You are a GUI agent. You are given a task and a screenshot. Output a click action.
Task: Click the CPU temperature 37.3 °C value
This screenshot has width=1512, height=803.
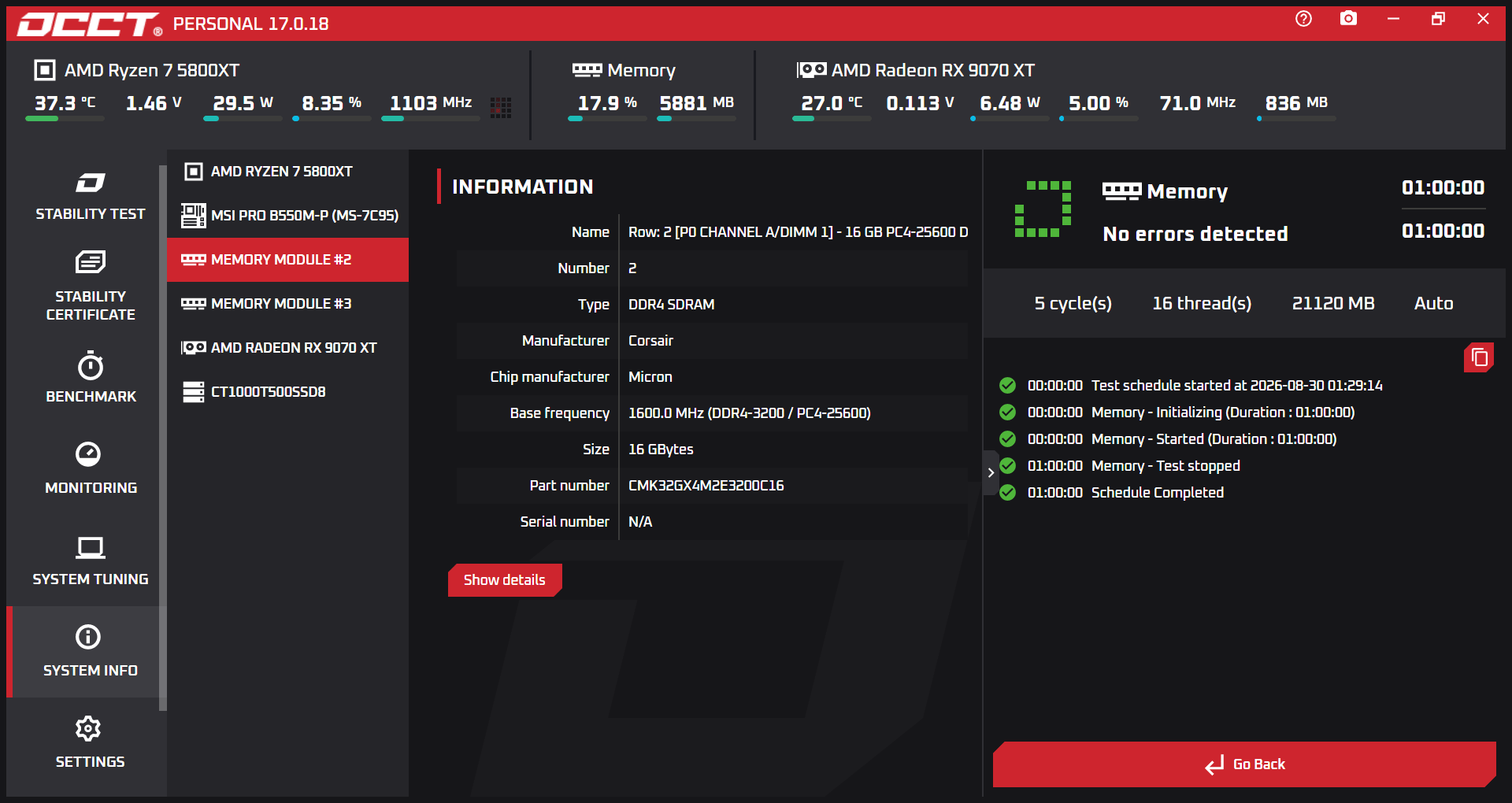point(65,103)
